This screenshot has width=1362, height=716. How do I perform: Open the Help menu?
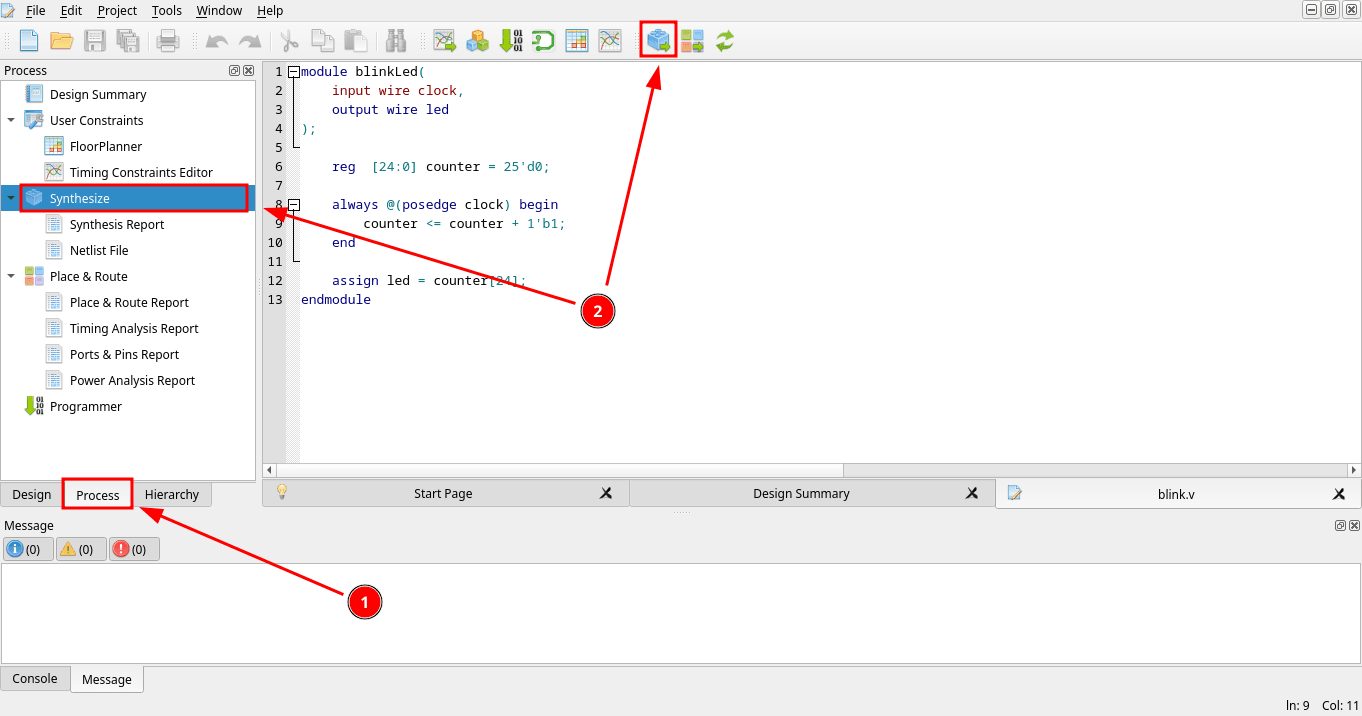point(270,10)
